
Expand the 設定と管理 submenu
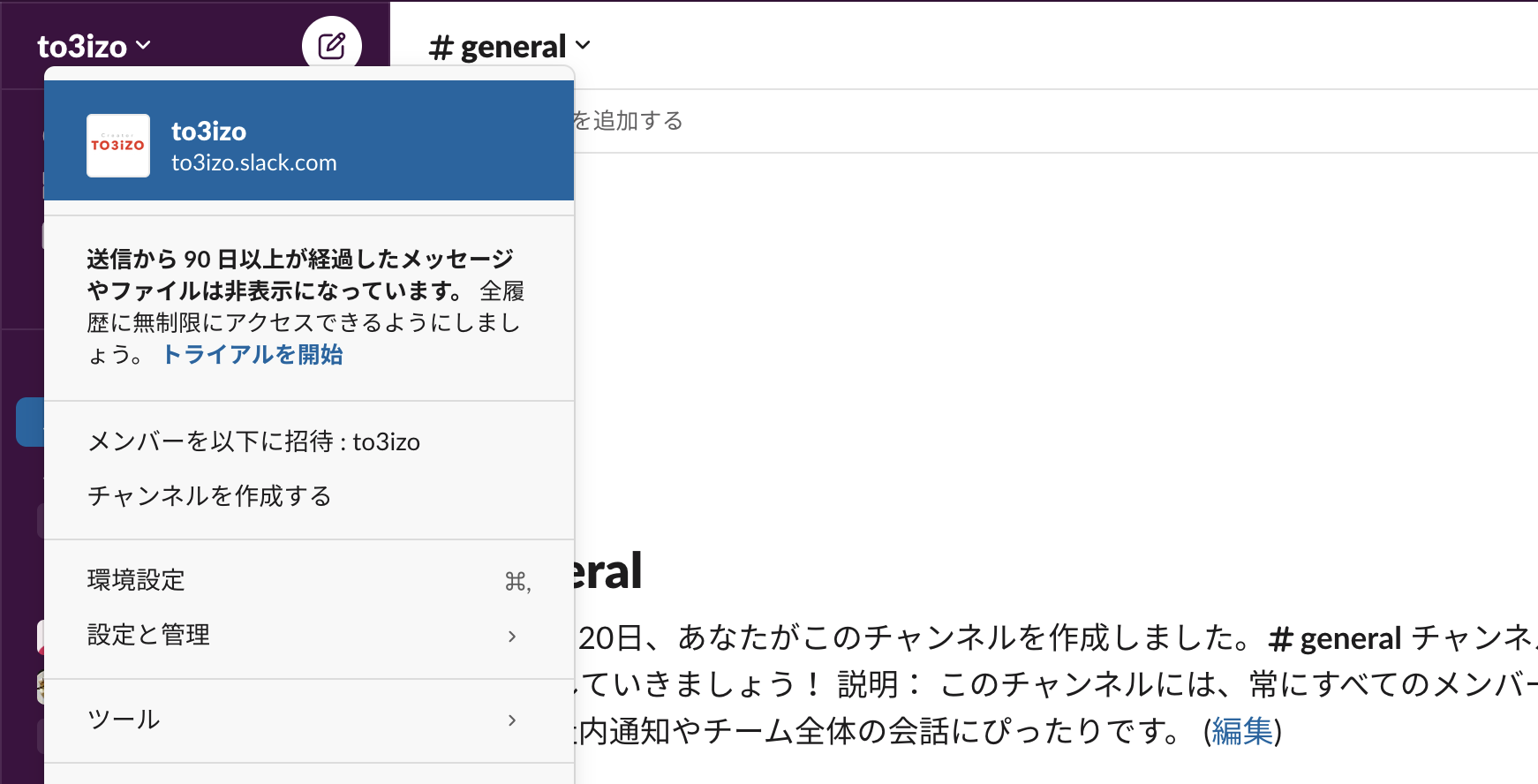pyautogui.click(x=148, y=635)
